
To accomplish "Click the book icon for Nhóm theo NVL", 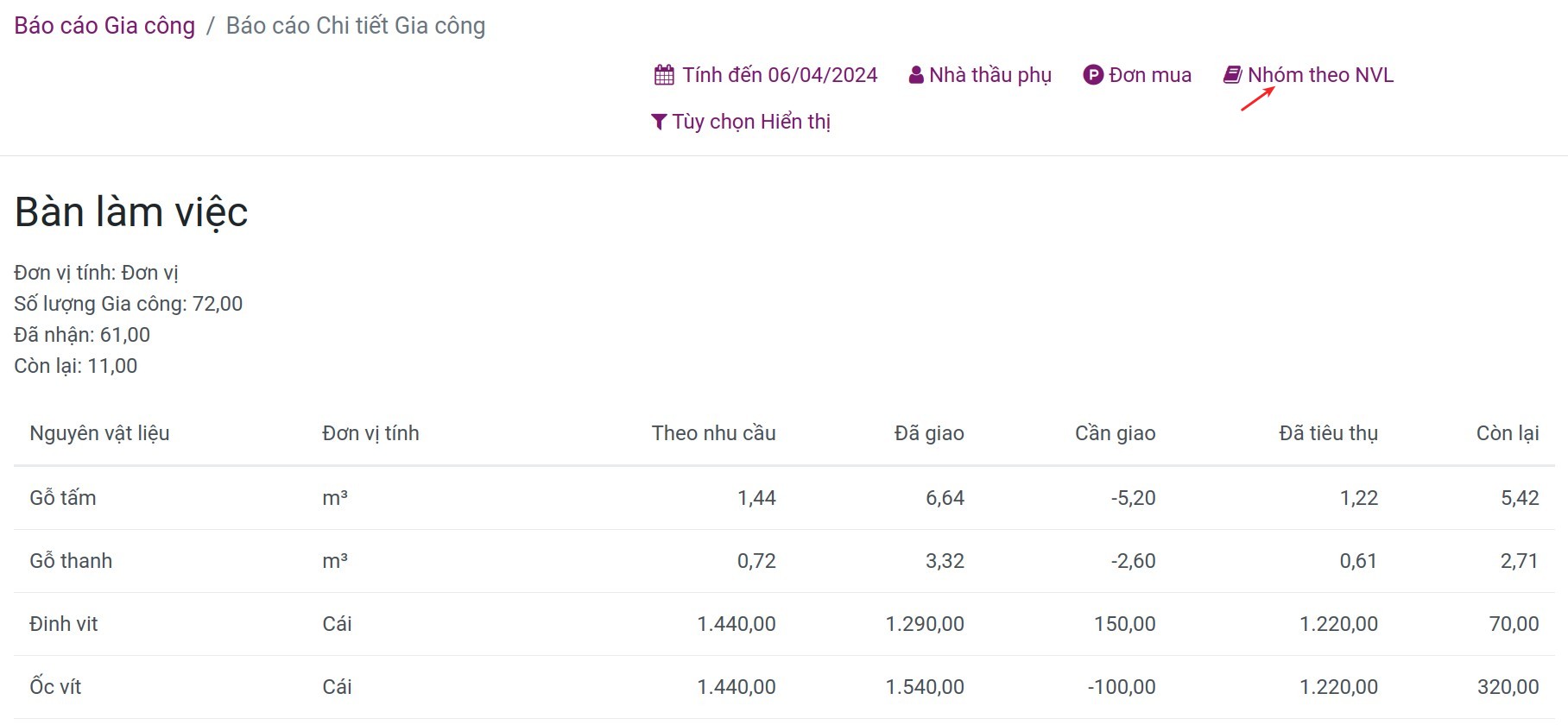I will click(1232, 75).
